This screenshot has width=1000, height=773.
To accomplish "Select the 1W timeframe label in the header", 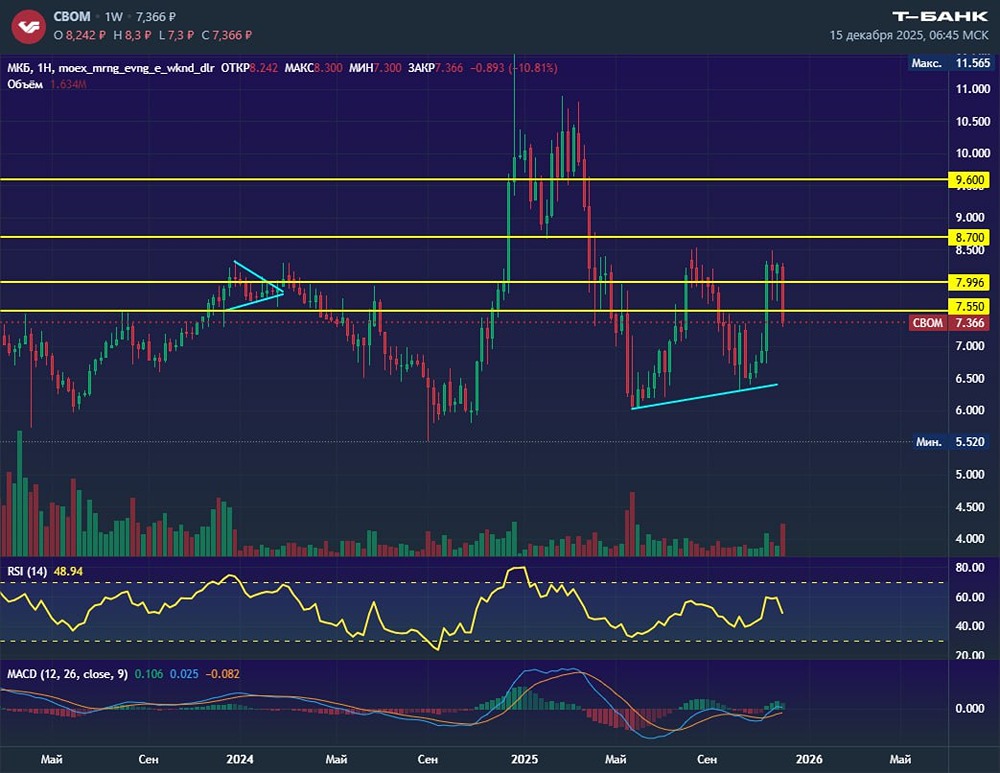I will coord(114,17).
